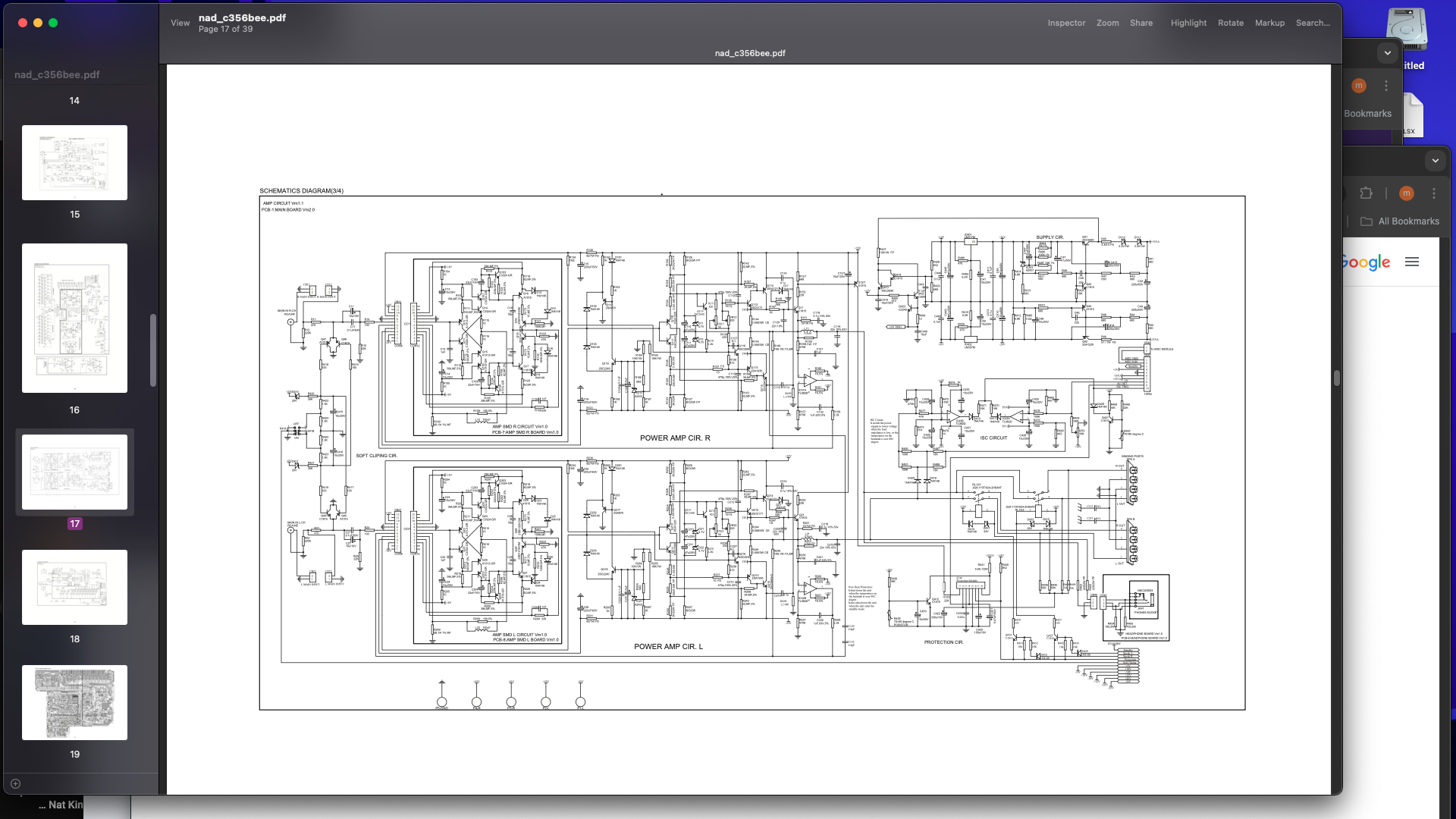1456x819 pixels.
Task: Select page 16 thumbnail
Action: [x=74, y=318]
